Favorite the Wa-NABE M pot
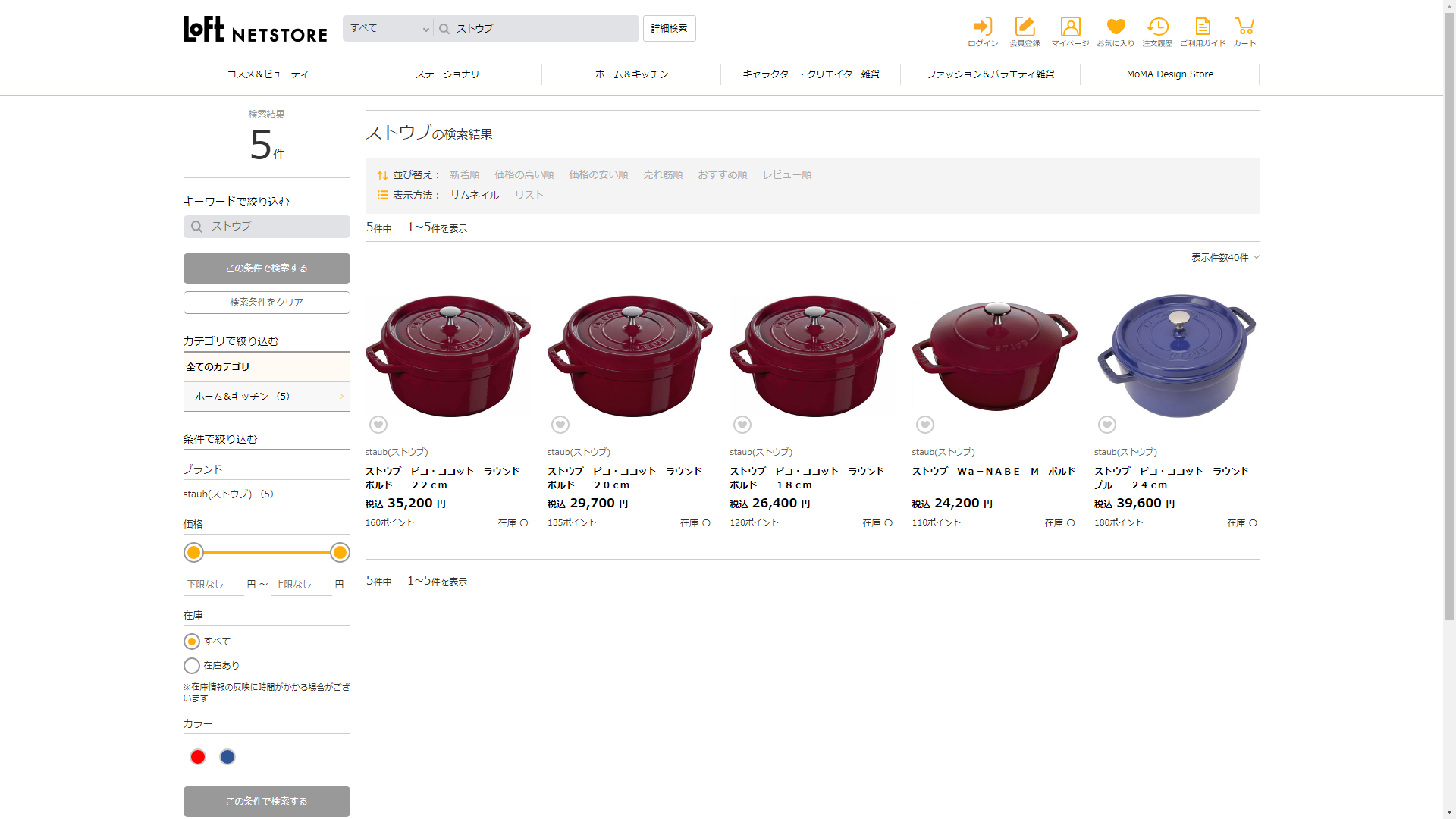The height and width of the screenshot is (819, 1456). click(924, 425)
